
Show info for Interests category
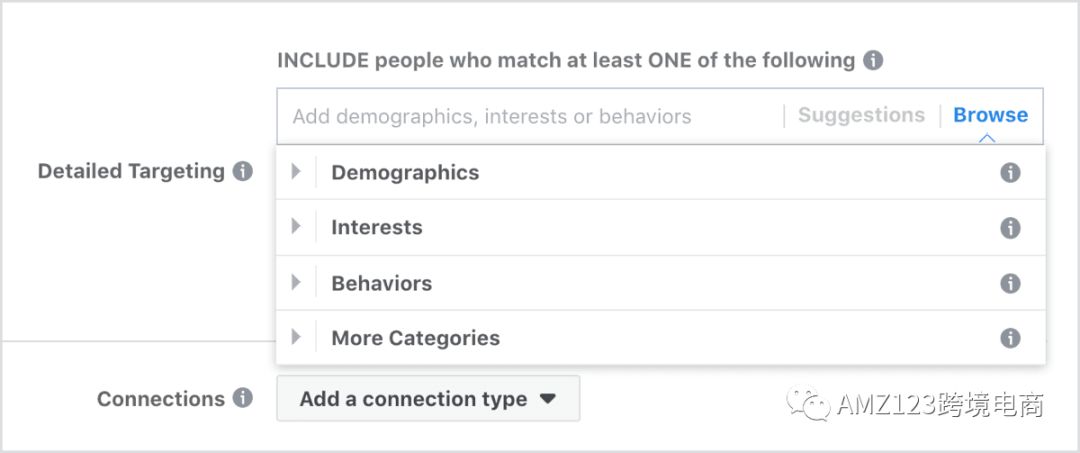click(x=1011, y=227)
